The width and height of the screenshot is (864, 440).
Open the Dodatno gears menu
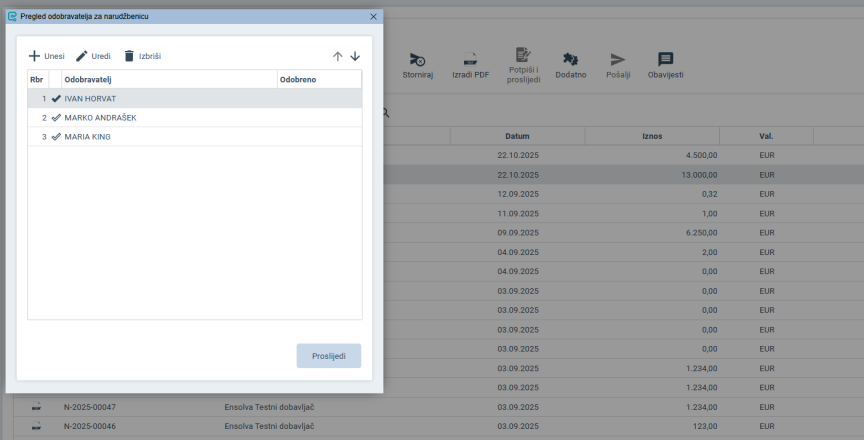click(x=570, y=59)
